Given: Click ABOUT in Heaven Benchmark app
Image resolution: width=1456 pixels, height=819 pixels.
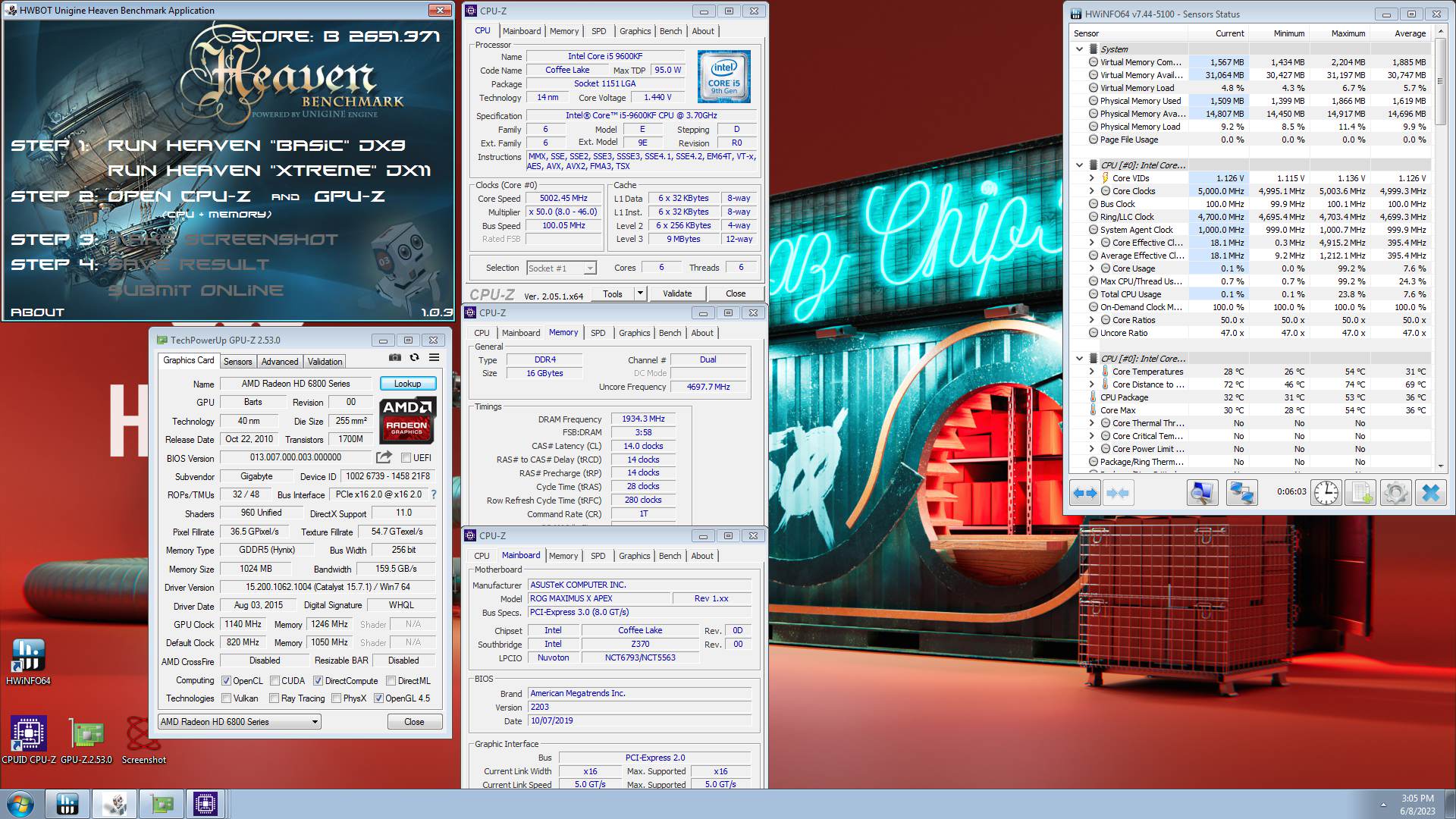Looking at the screenshot, I should [x=37, y=312].
